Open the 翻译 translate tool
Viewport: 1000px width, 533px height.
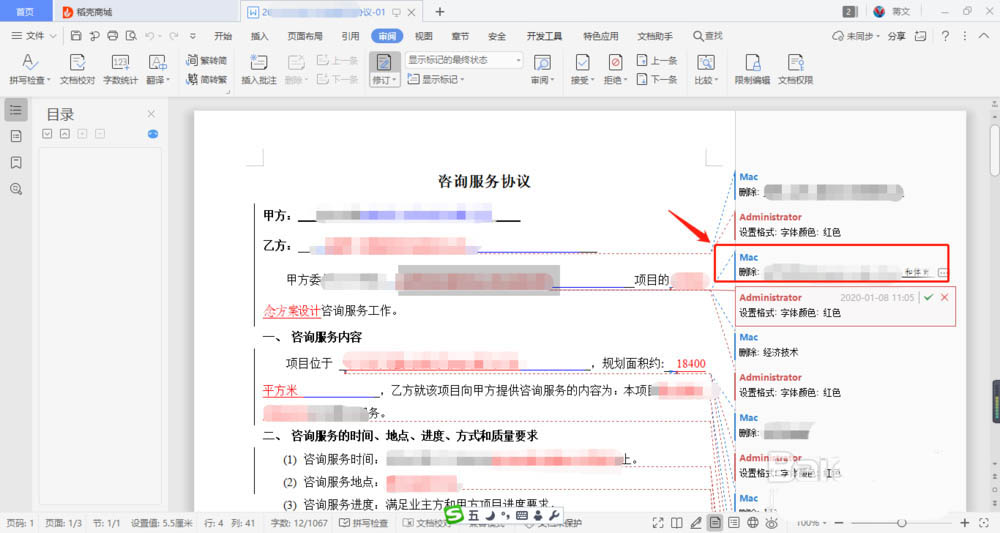pyautogui.click(x=158, y=69)
